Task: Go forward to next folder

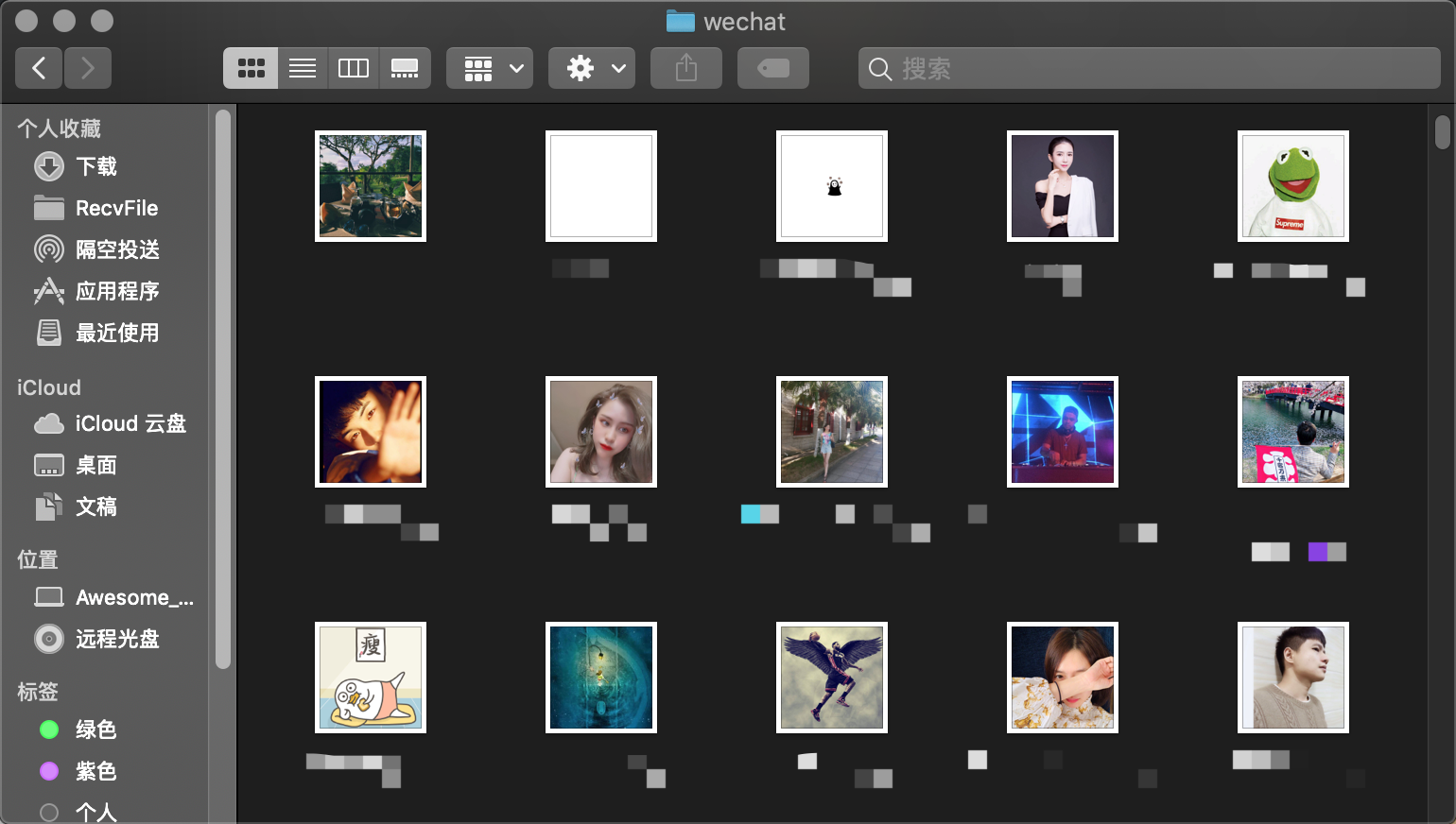Action: [x=88, y=68]
